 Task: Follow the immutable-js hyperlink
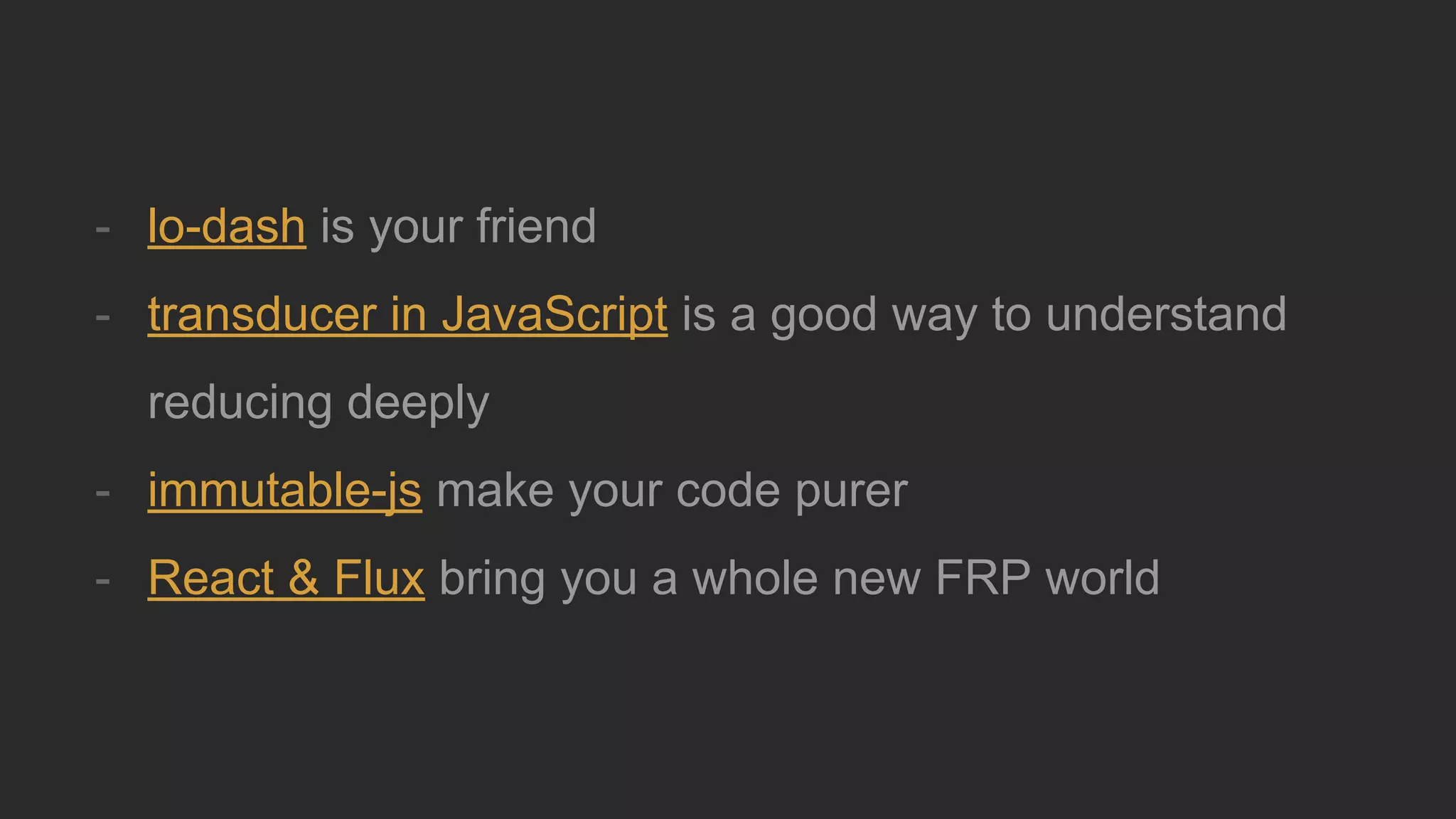(284, 491)
